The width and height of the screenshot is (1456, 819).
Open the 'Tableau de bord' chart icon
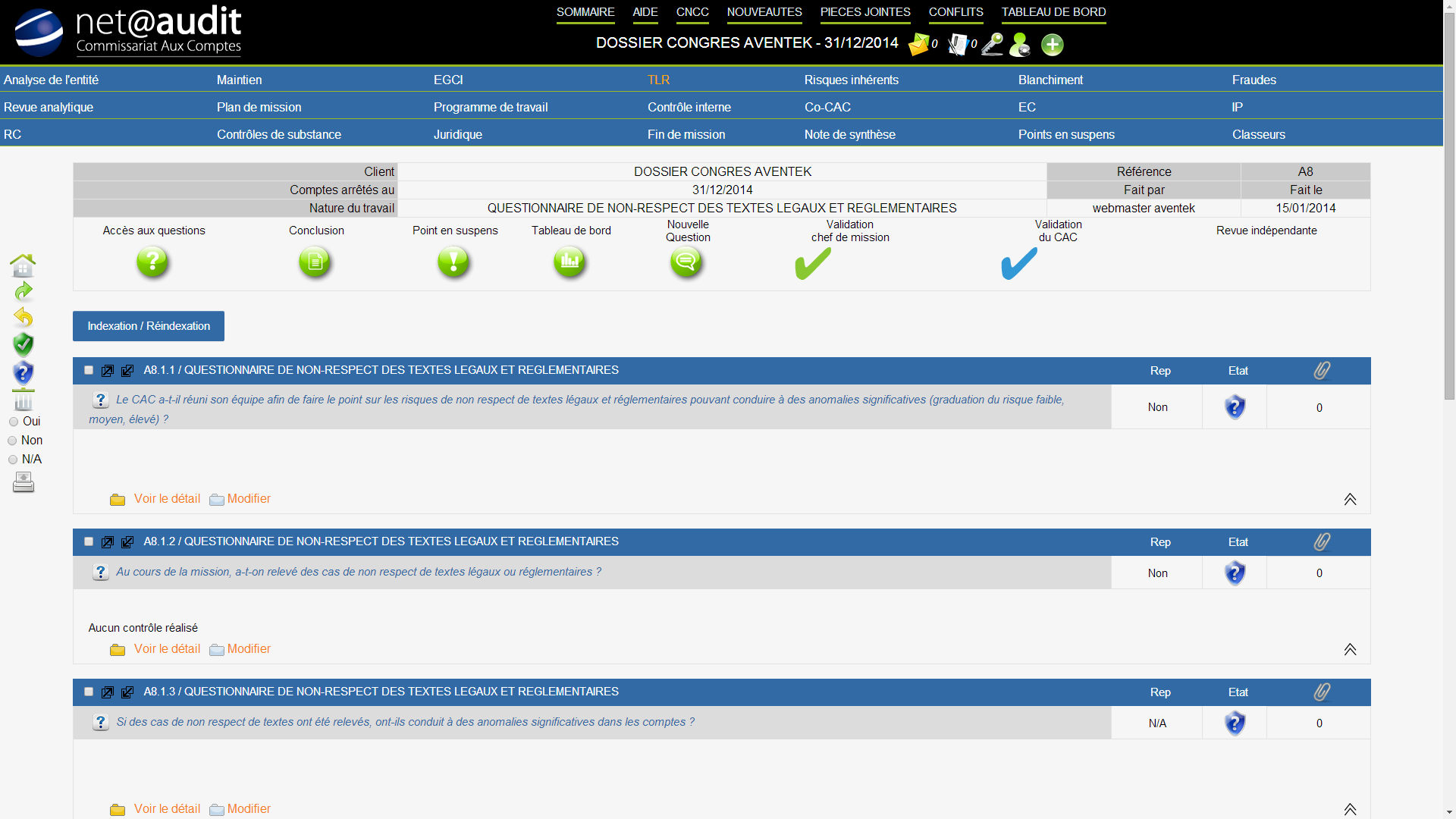(x=570, y=262)
